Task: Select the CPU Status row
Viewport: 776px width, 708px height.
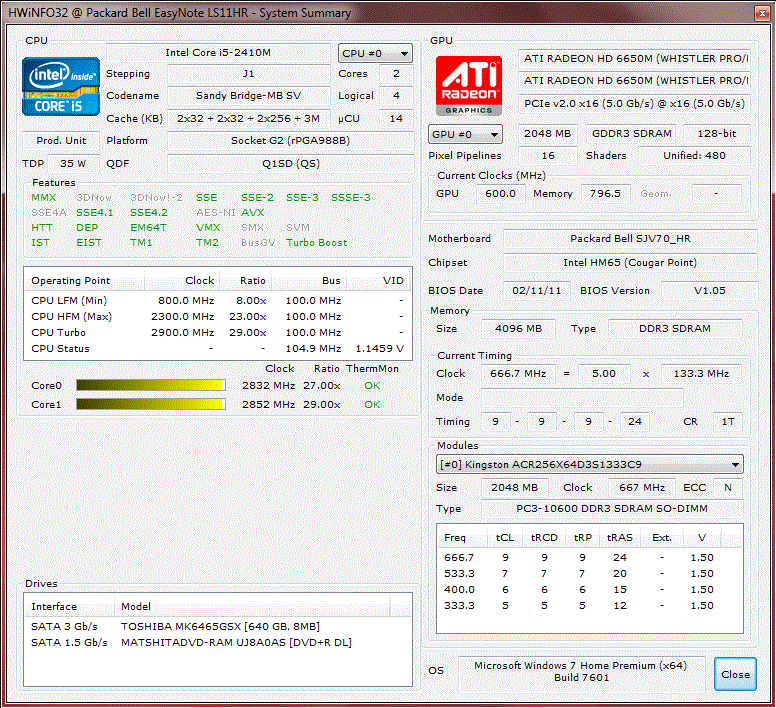Action: (217, 348)
